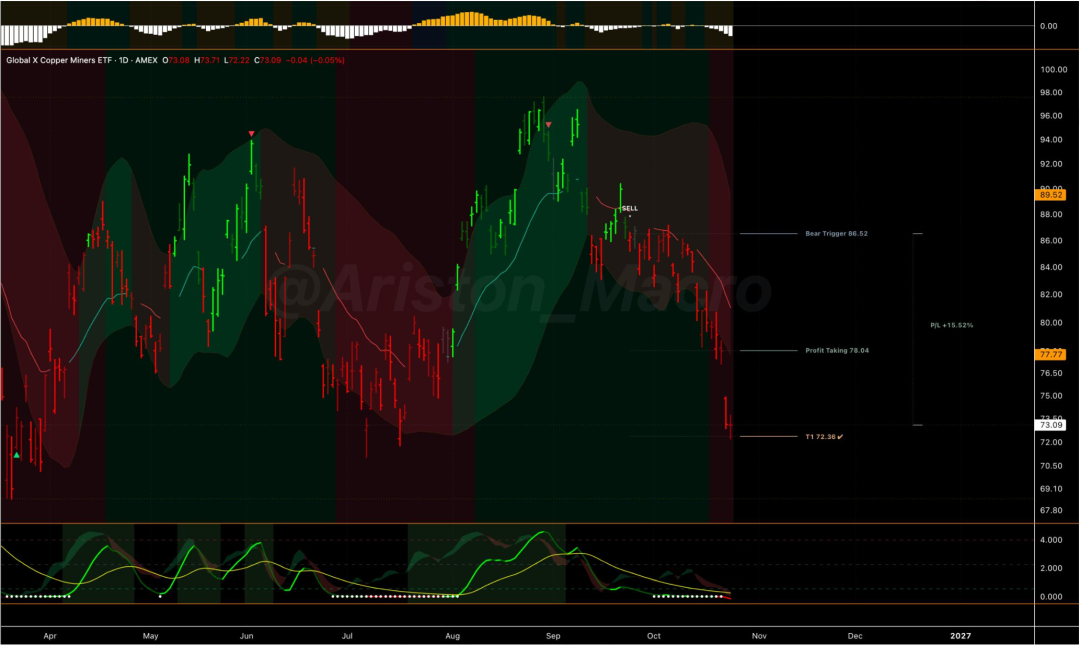Click the orange 77.77 price tag on the axis
This screenshot has width=1080, height=645.
pos(1050,354)
